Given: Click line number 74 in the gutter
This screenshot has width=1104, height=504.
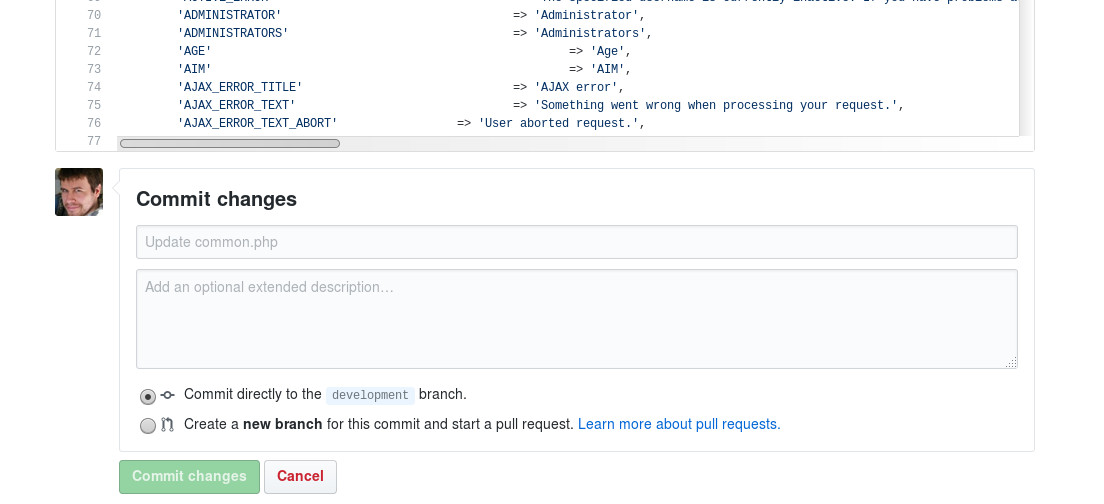Looking at the screenshot, I should click(x=94, y=87).
